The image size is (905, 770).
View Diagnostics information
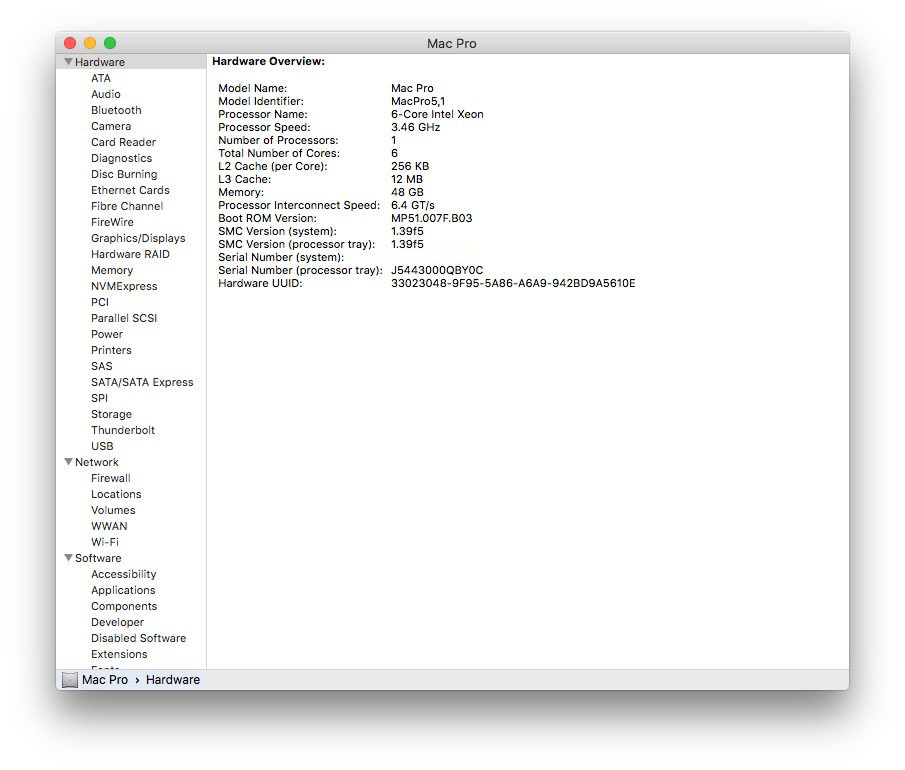[x=121, y=158]
